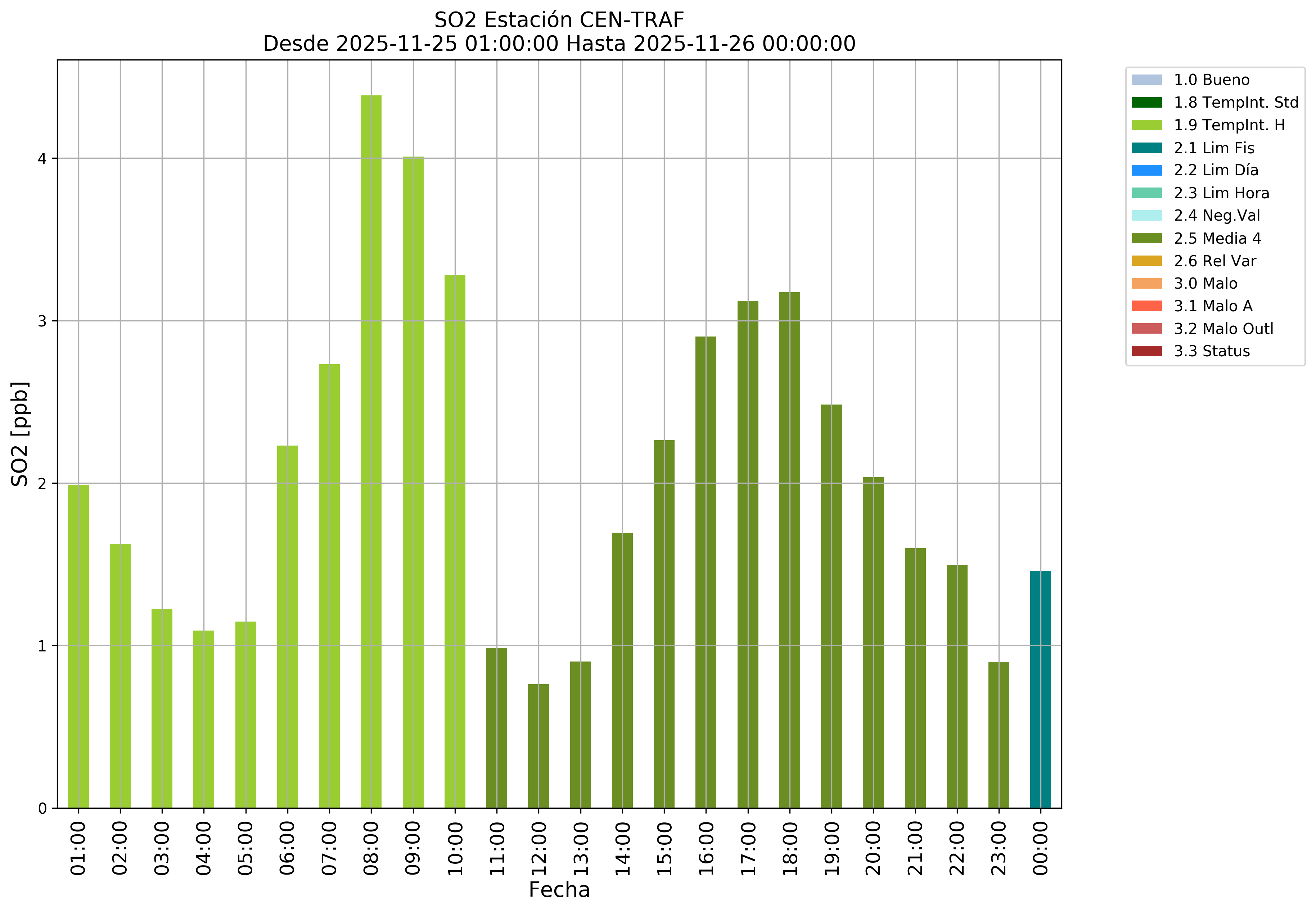
Task: Click the 09:00 bar
Action: 413,482
